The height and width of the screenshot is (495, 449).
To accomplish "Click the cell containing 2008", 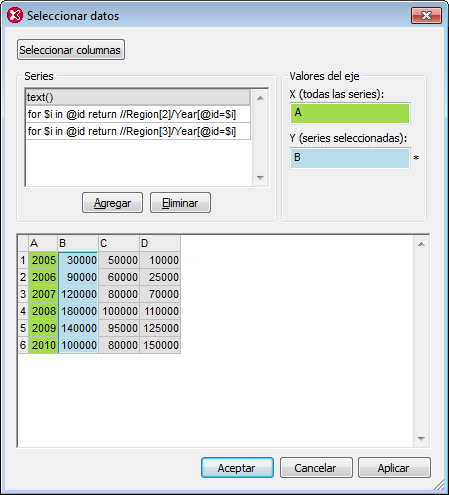I will click(x=43, y=311).
